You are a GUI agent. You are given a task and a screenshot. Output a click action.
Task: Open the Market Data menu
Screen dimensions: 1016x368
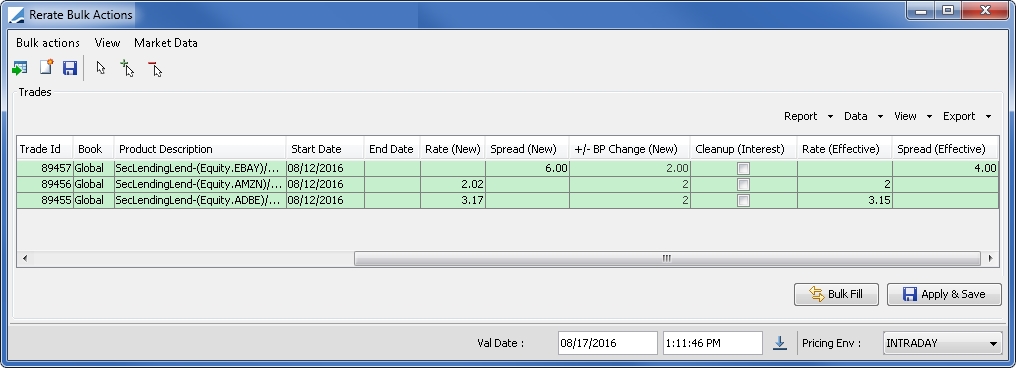point(166,43)
